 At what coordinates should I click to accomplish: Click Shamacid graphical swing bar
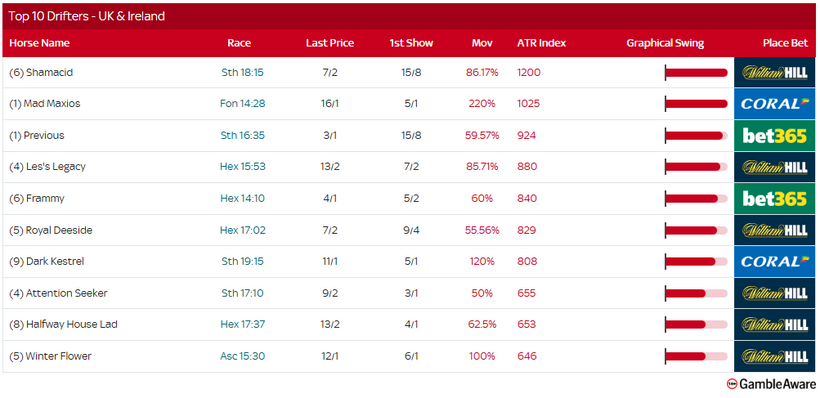(696, 73)
